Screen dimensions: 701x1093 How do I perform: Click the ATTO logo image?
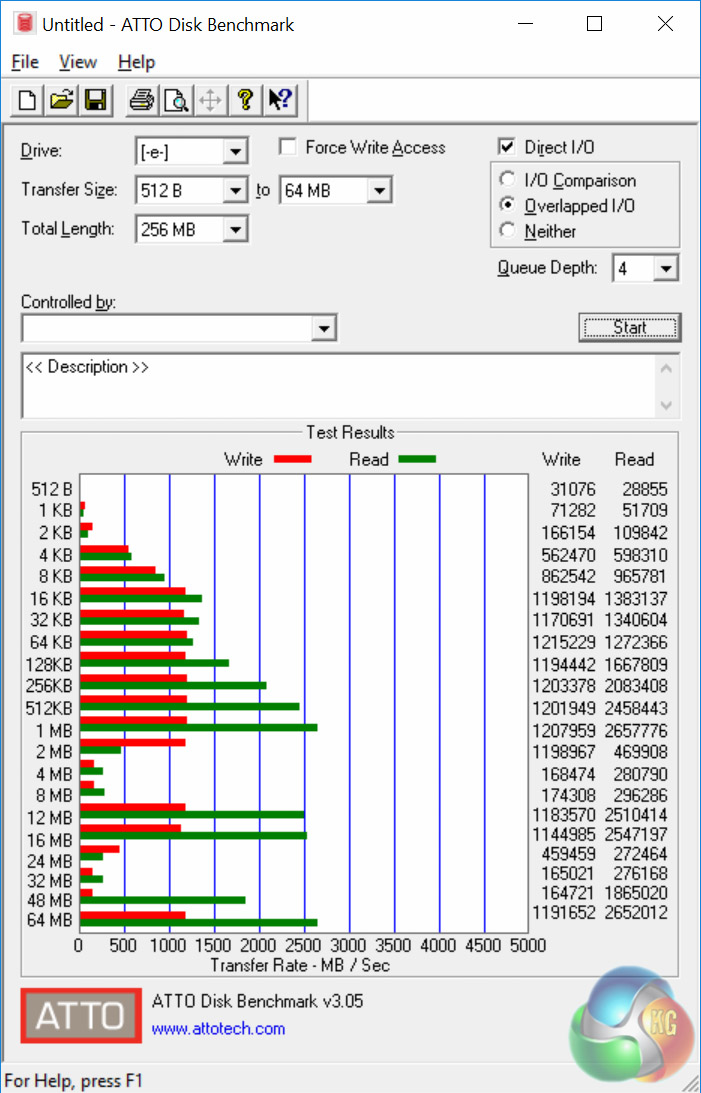pyautogui.click(x=81, y=1015)
